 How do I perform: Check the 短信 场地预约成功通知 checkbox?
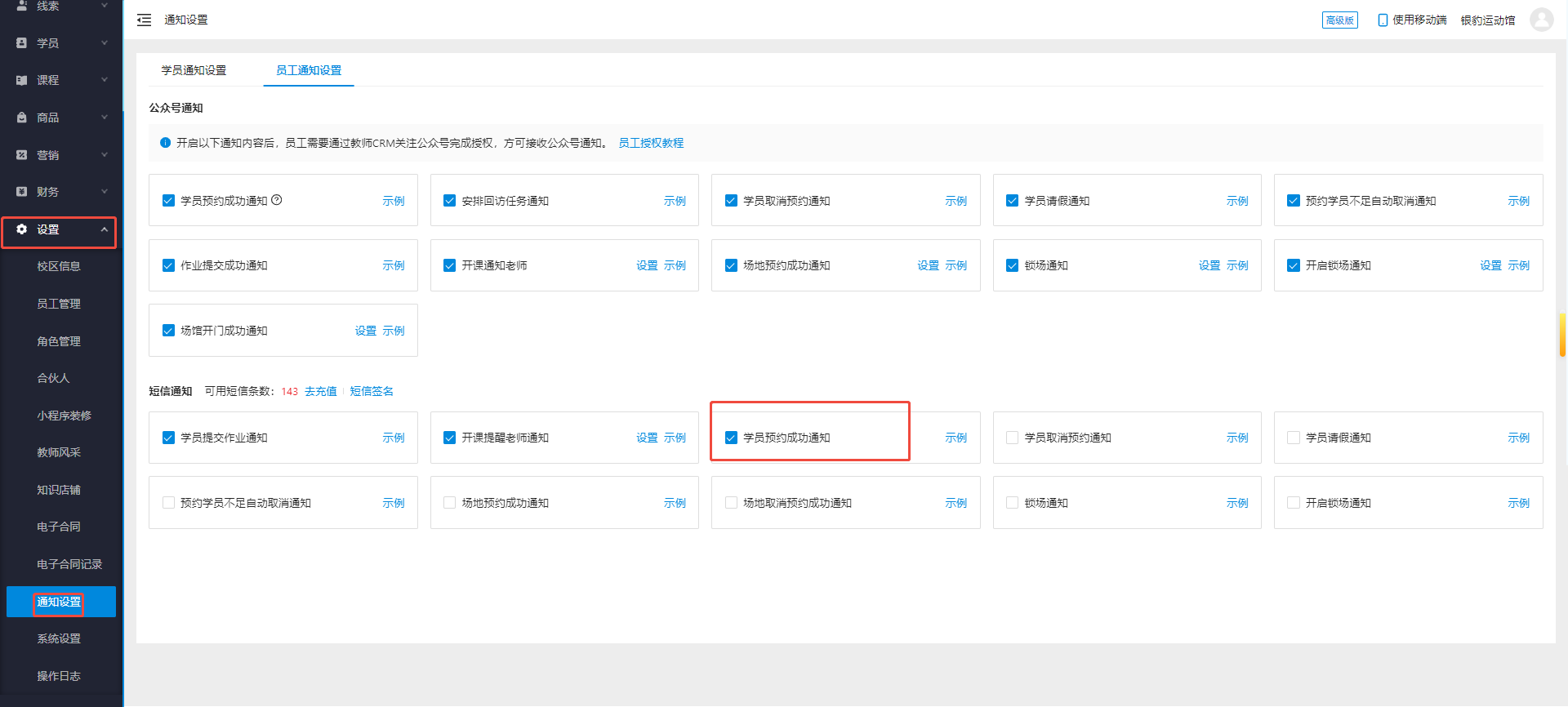click(449, 503)
